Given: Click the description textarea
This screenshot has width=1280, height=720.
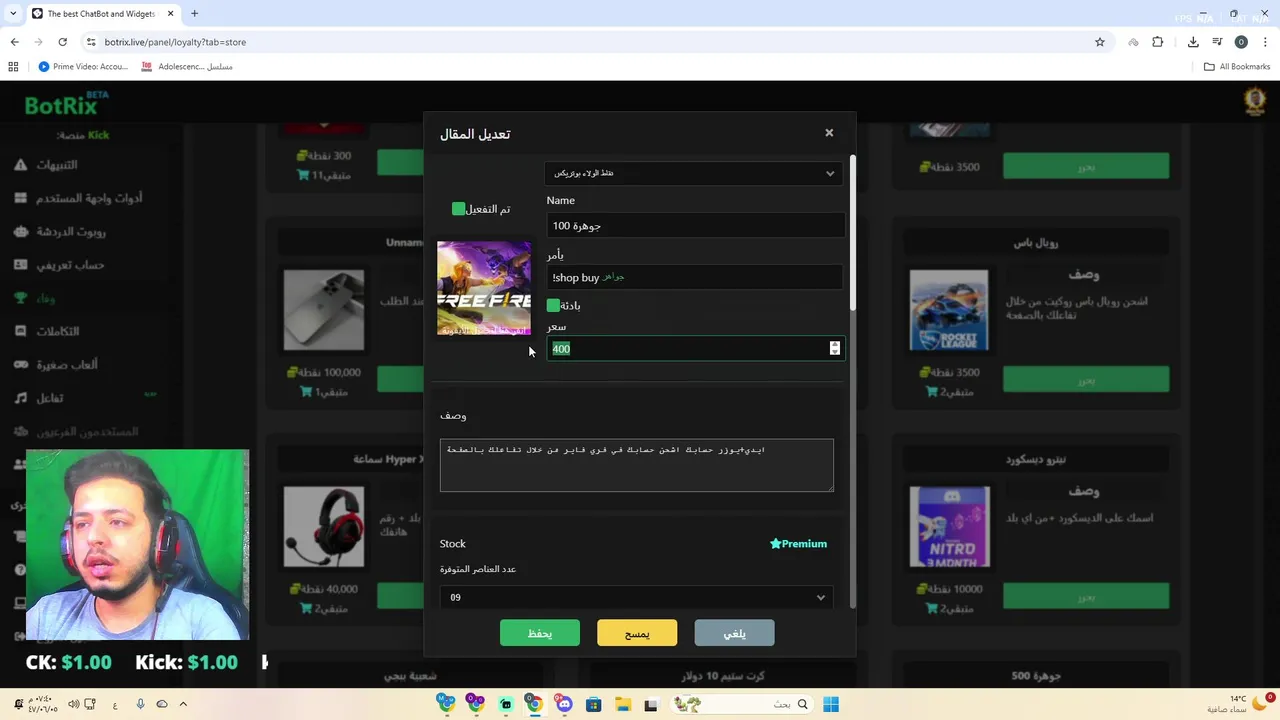Looking at the screenshot, I should [637, 465].
